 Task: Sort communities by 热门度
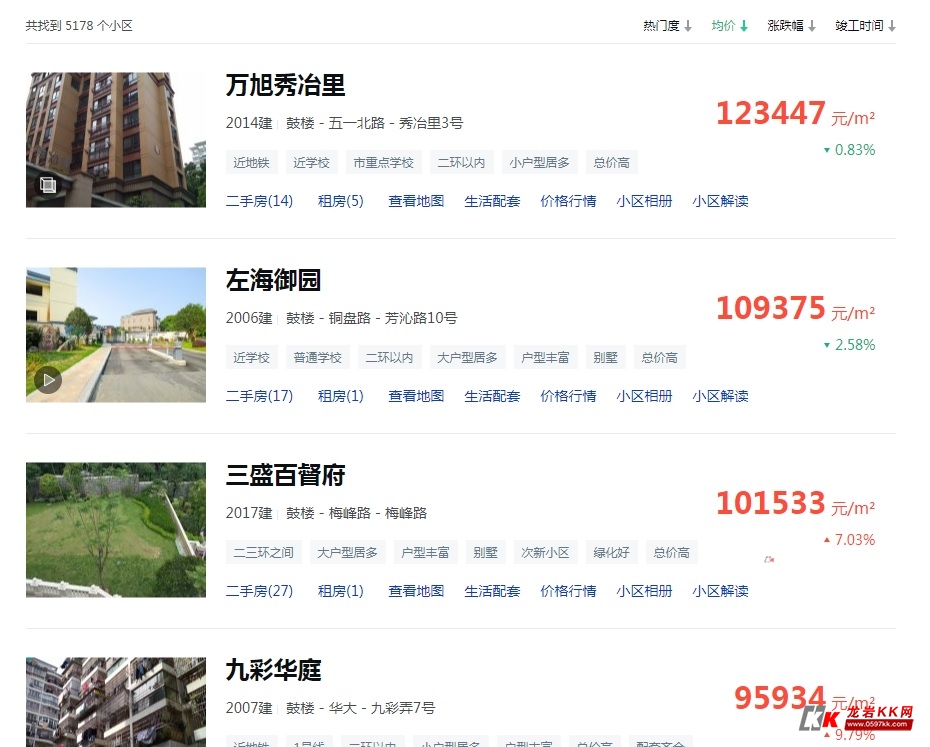pos(668,26)
